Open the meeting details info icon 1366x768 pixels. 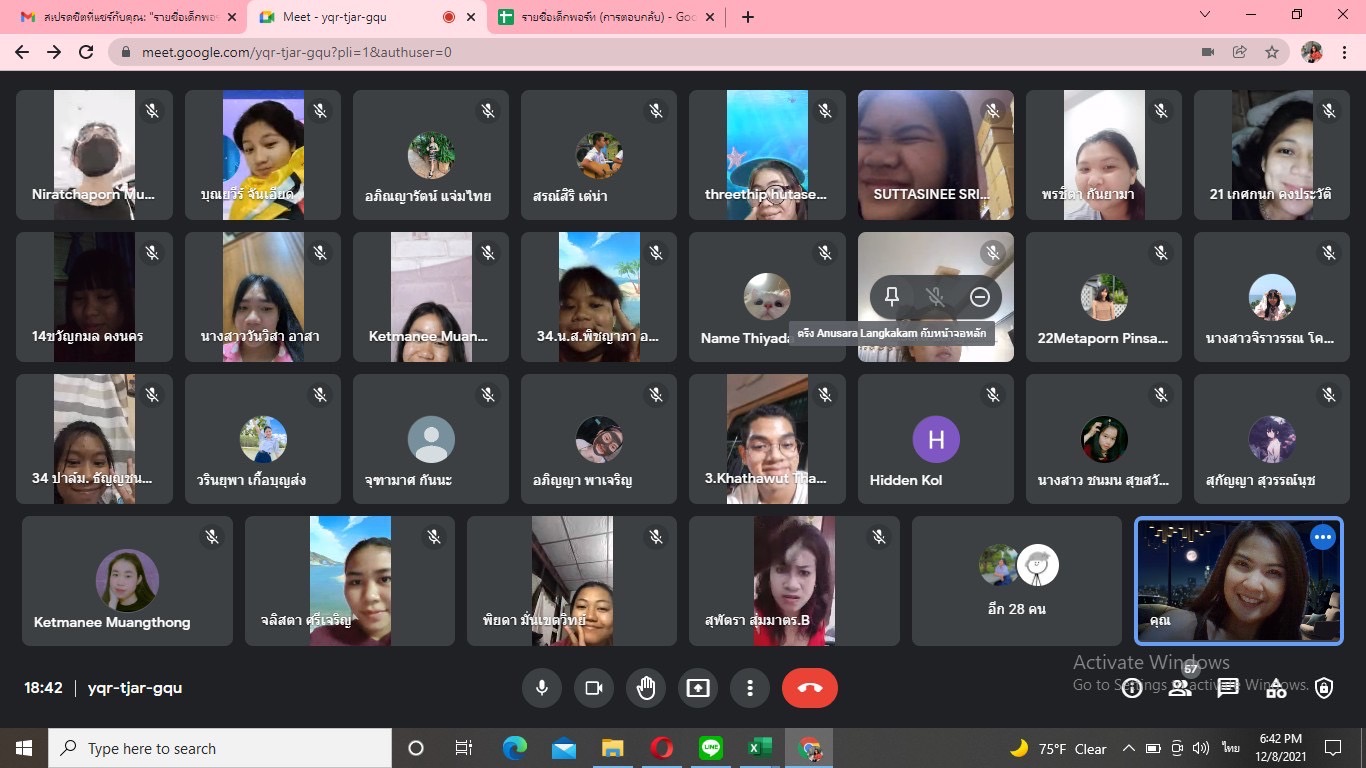pyautogui.click(x=1132, y=688)
